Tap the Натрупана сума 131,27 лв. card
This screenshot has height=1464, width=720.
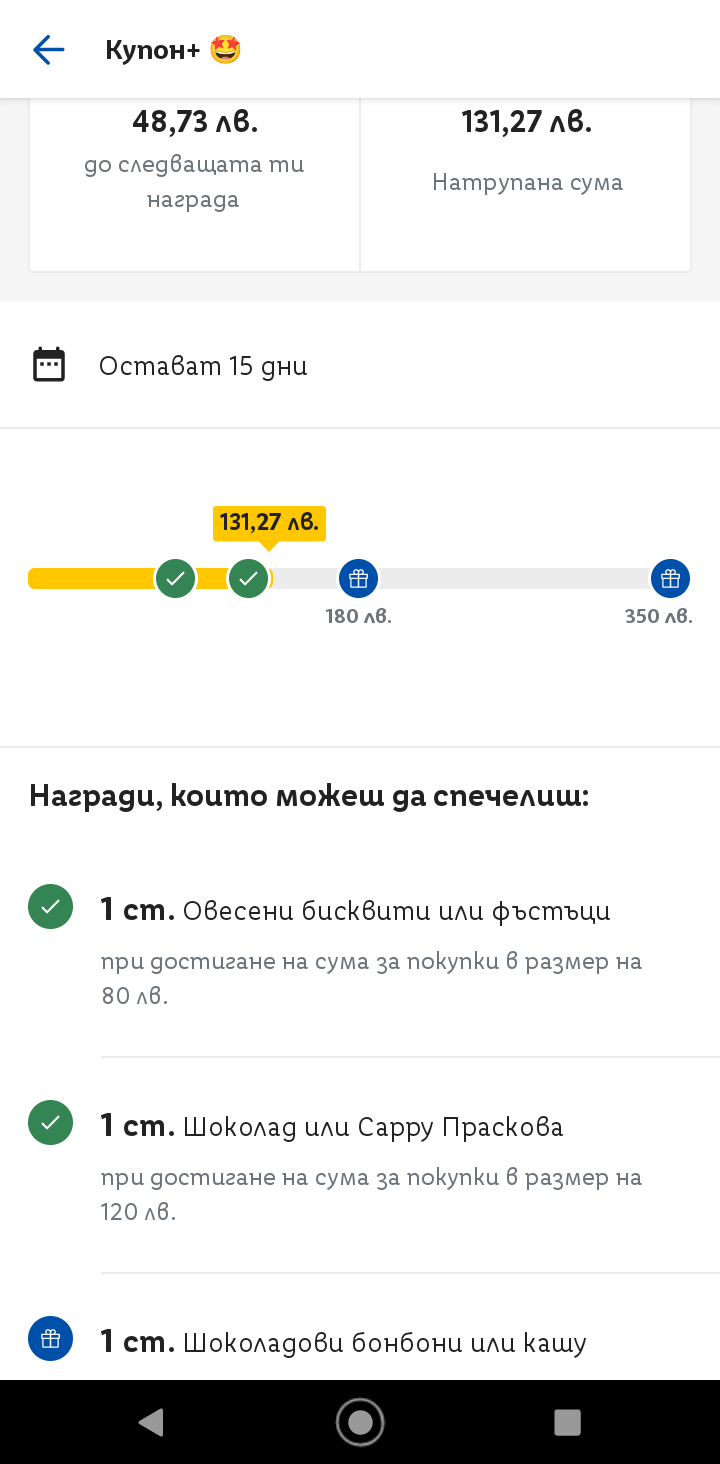[x=526, y=180]
